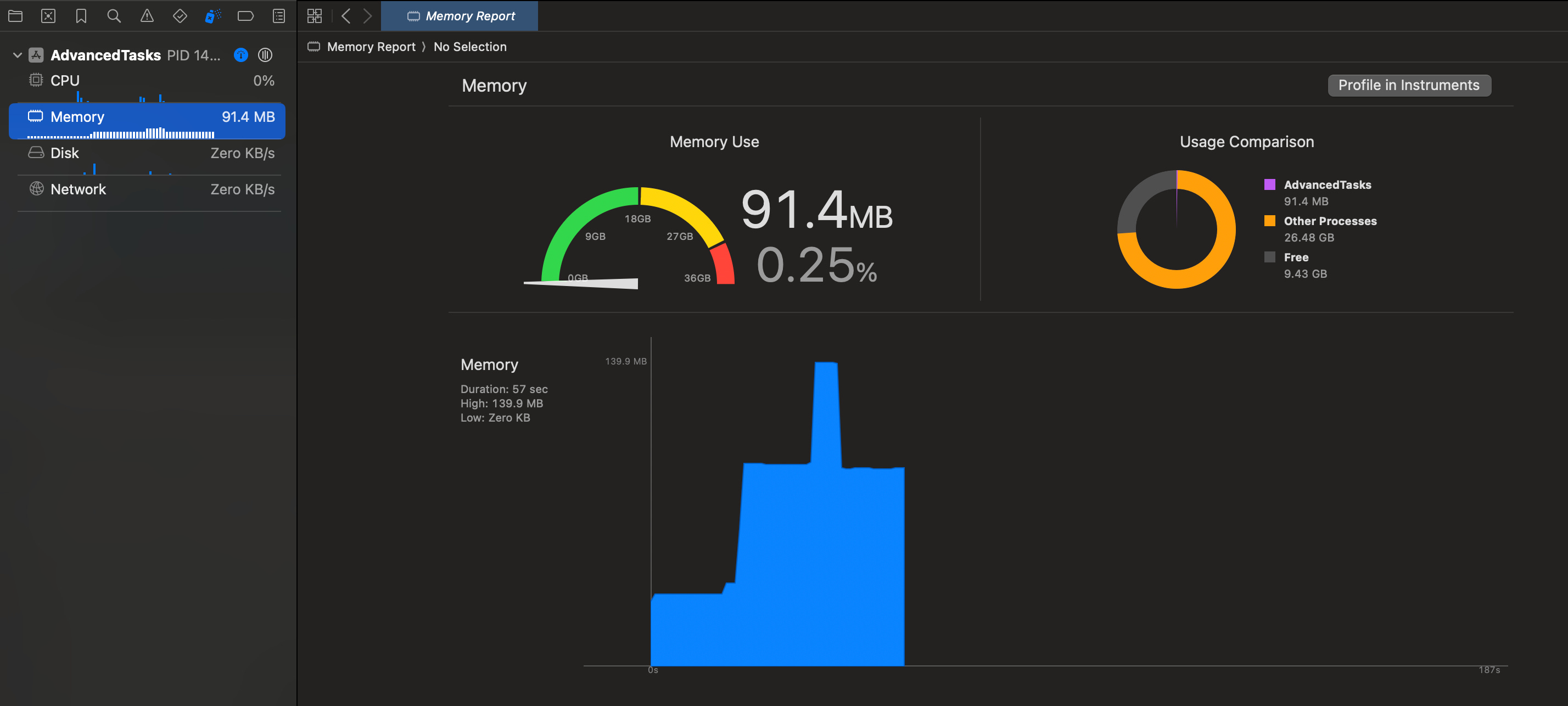
Task: Collapse the AdvancedTasks process disclosure chevron
Action: [x=17, y=55]
